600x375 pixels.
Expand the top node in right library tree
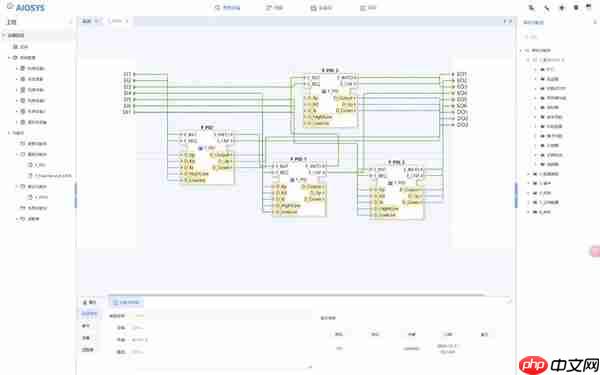tap(521, 51)
